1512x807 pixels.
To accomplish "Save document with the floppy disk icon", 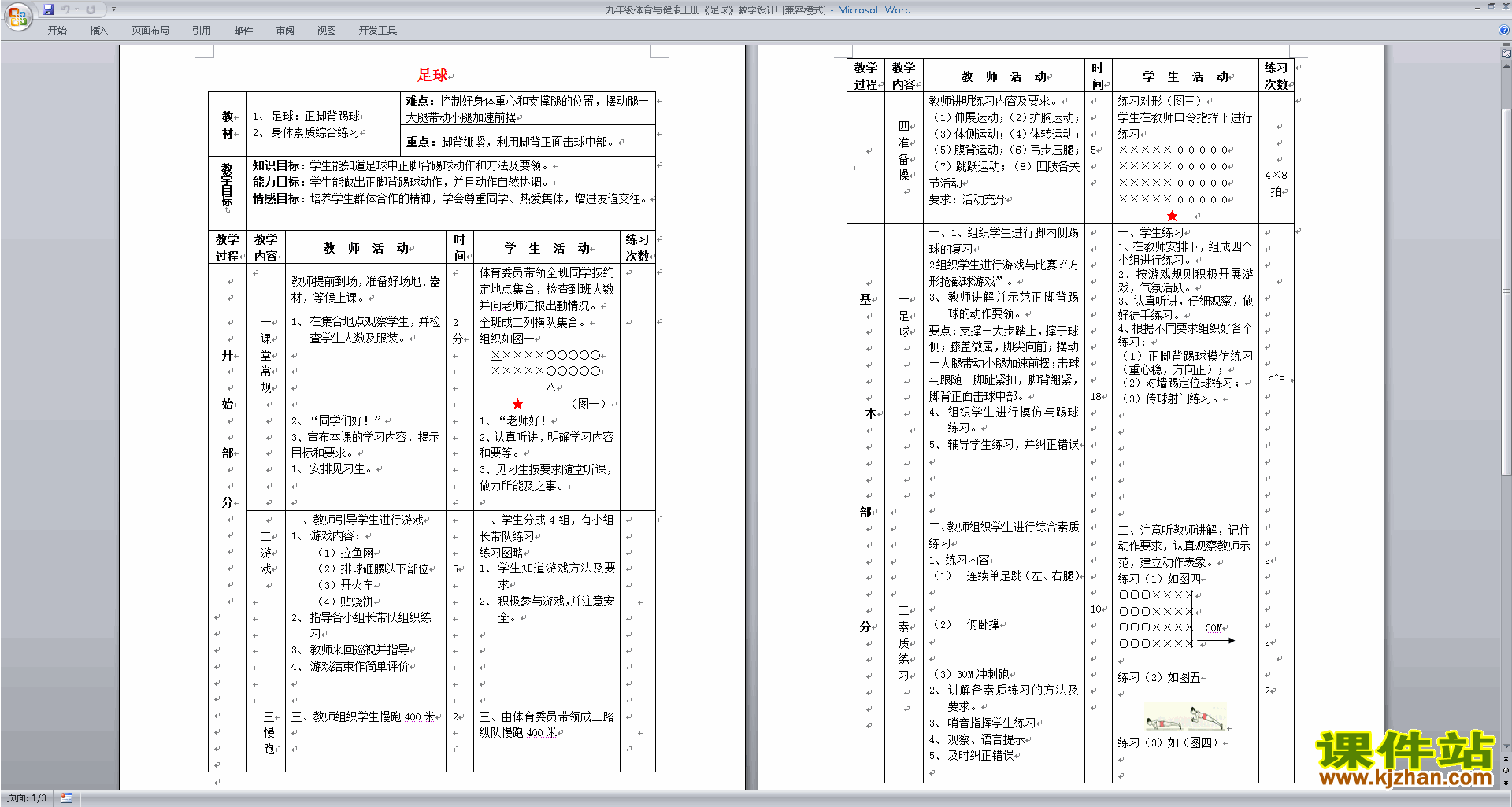I will [48, 9].
